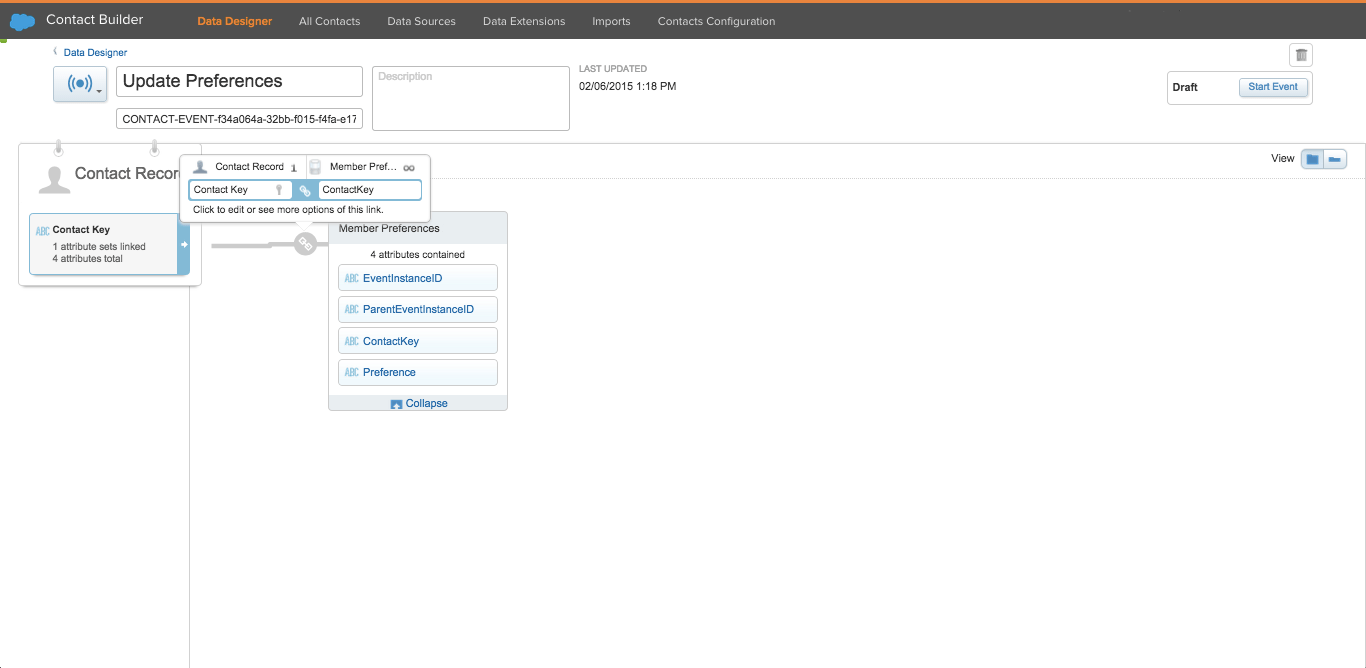This screenshot has width=1366, height=668.
Task: Click the Contact Record person icon
Action: tap(200, 166)
